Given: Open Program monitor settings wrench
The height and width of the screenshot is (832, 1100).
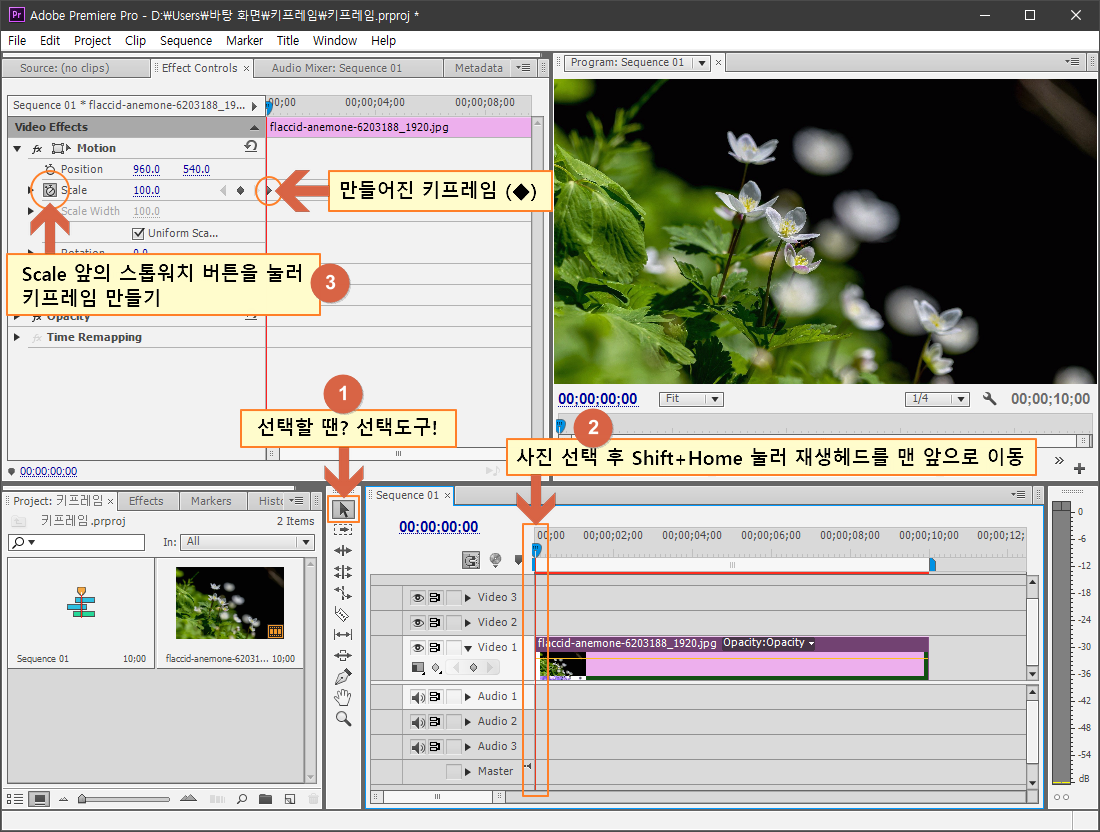Looking at the screenshot, I should coord(990,398).
